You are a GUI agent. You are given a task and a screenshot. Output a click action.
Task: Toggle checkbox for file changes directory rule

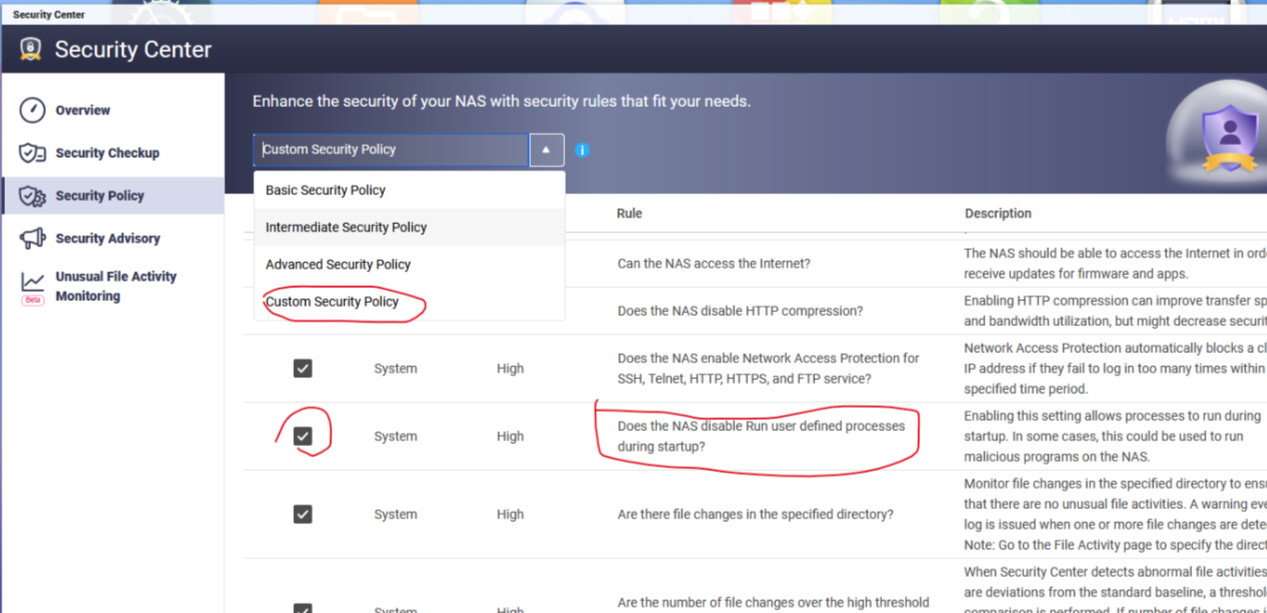(x=303, y=514)
